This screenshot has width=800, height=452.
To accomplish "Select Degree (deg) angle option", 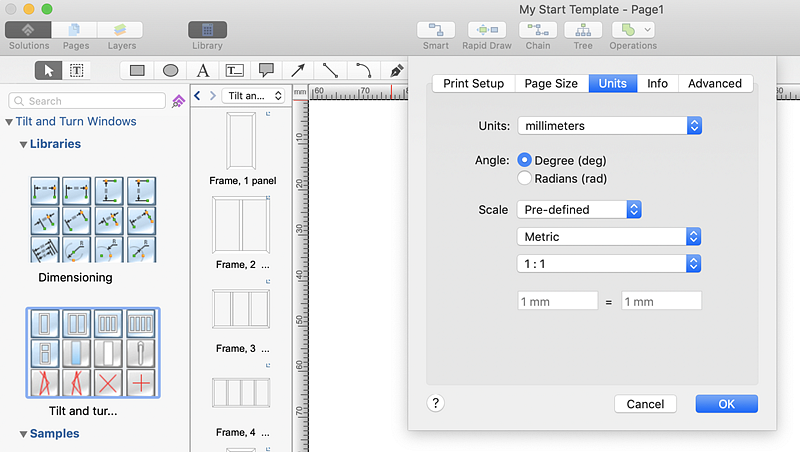I will pyautogui.click(x=525, y=160).
